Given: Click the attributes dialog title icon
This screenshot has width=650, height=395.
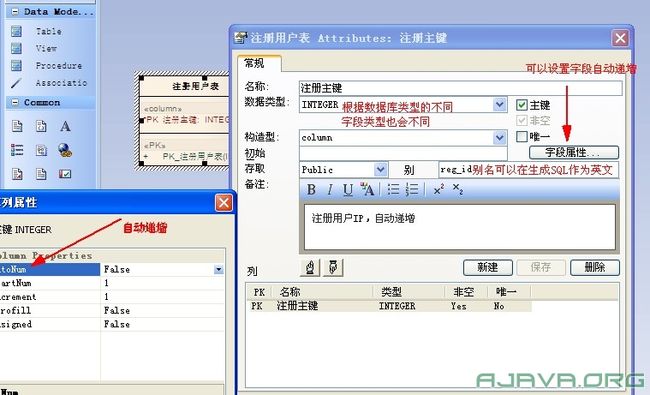Looking at the screenshot, I should point(240,38).
